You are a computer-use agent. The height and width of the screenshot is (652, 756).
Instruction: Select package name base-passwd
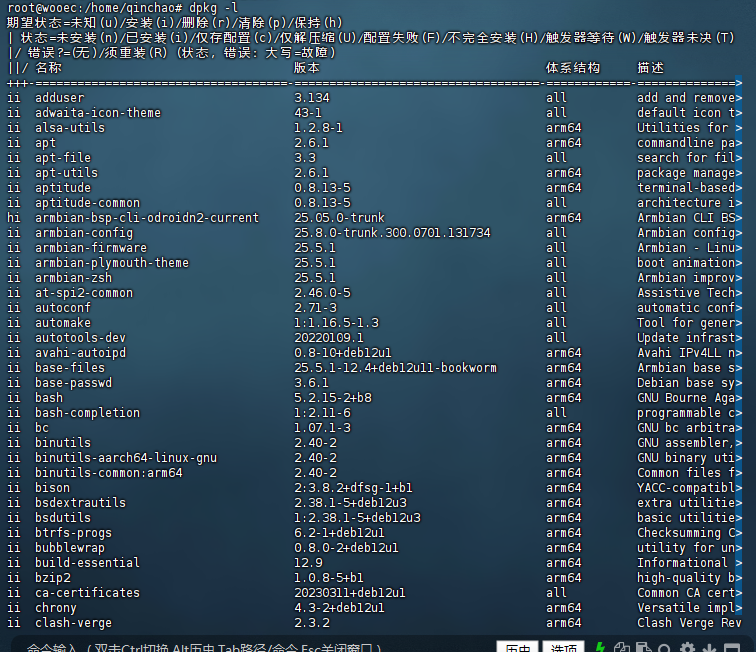coord(73,382)
